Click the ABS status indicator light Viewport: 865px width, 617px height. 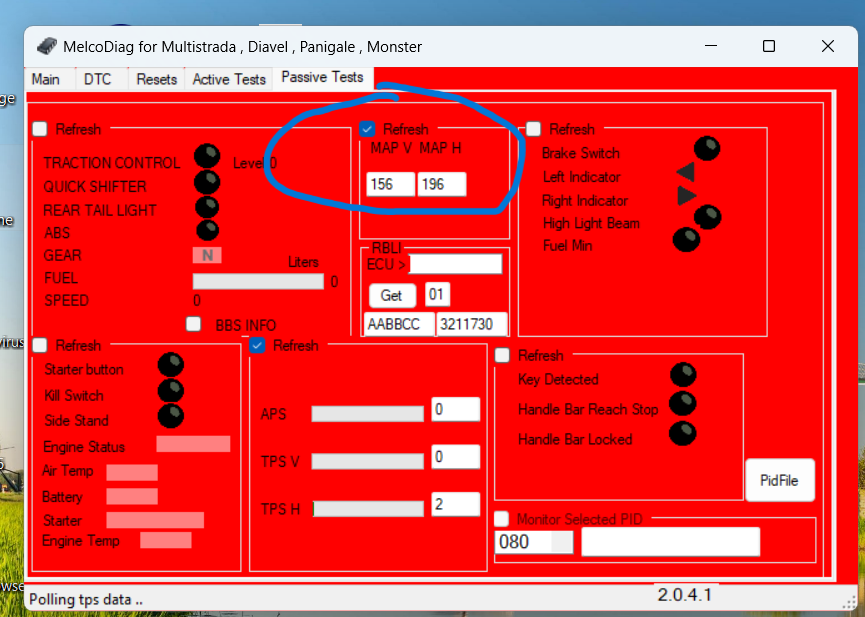pos(208,230)
